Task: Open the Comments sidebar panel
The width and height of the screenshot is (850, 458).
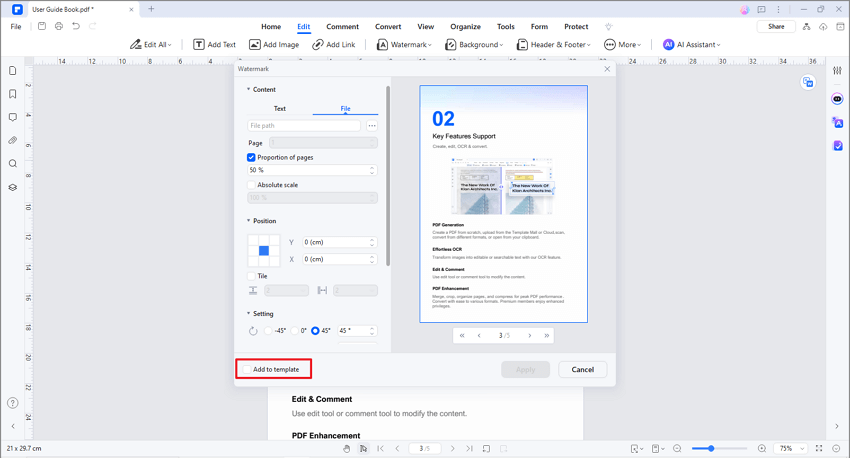Action: [x=12, y=117]
